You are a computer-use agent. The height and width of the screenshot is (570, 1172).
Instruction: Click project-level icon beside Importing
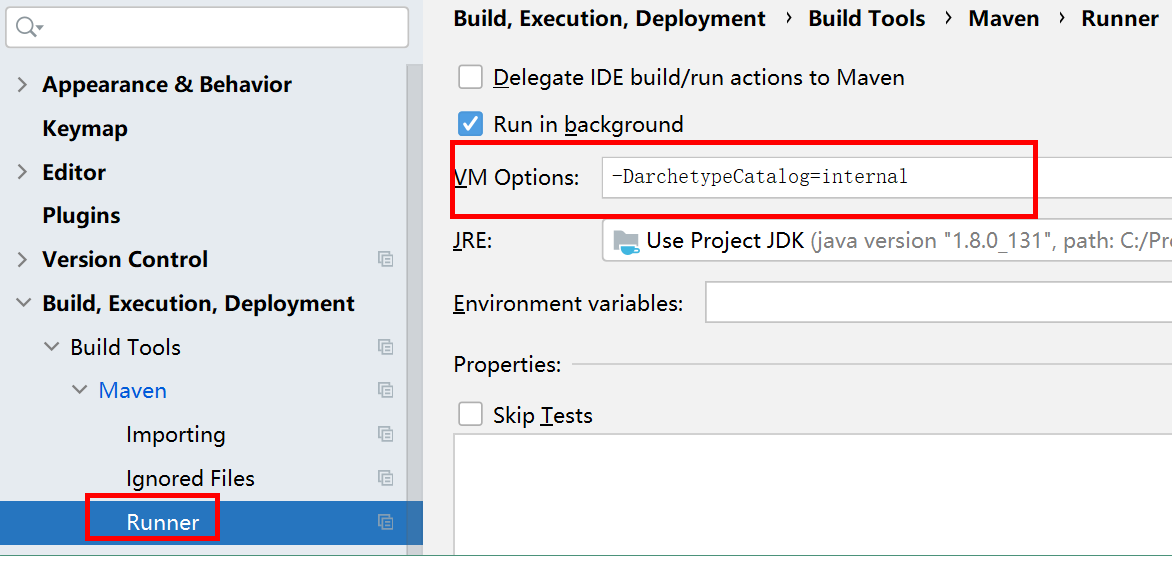coord(385,434)
